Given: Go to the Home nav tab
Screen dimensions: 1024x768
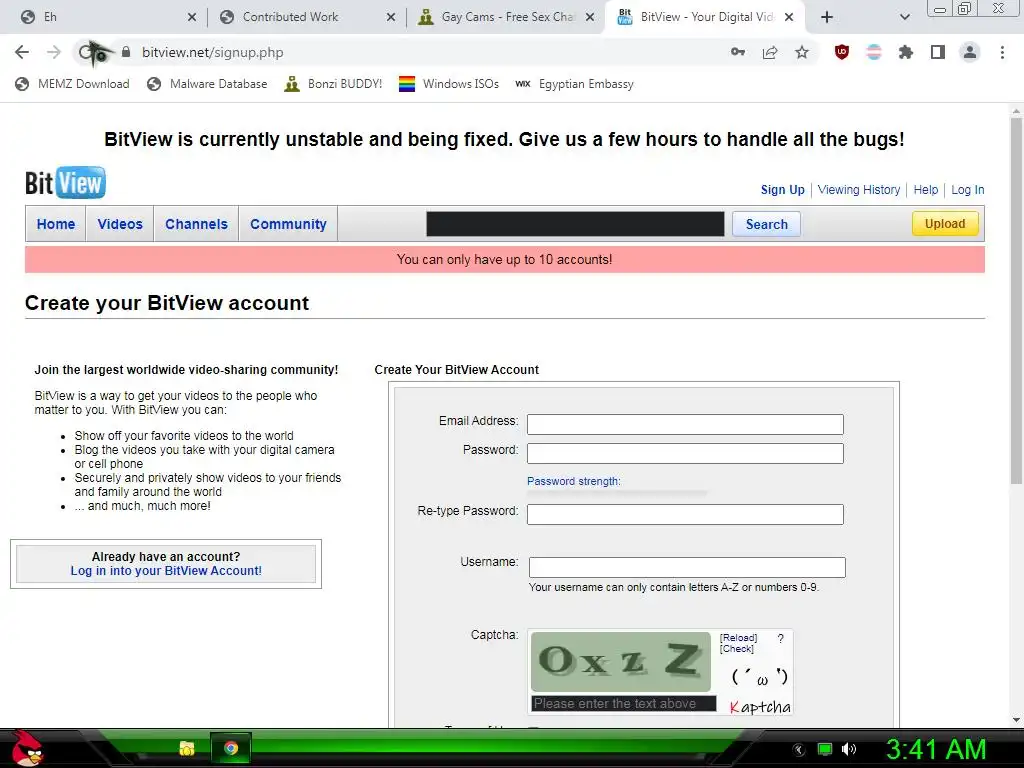Looking at the screenshot, I should coord(56,224).
